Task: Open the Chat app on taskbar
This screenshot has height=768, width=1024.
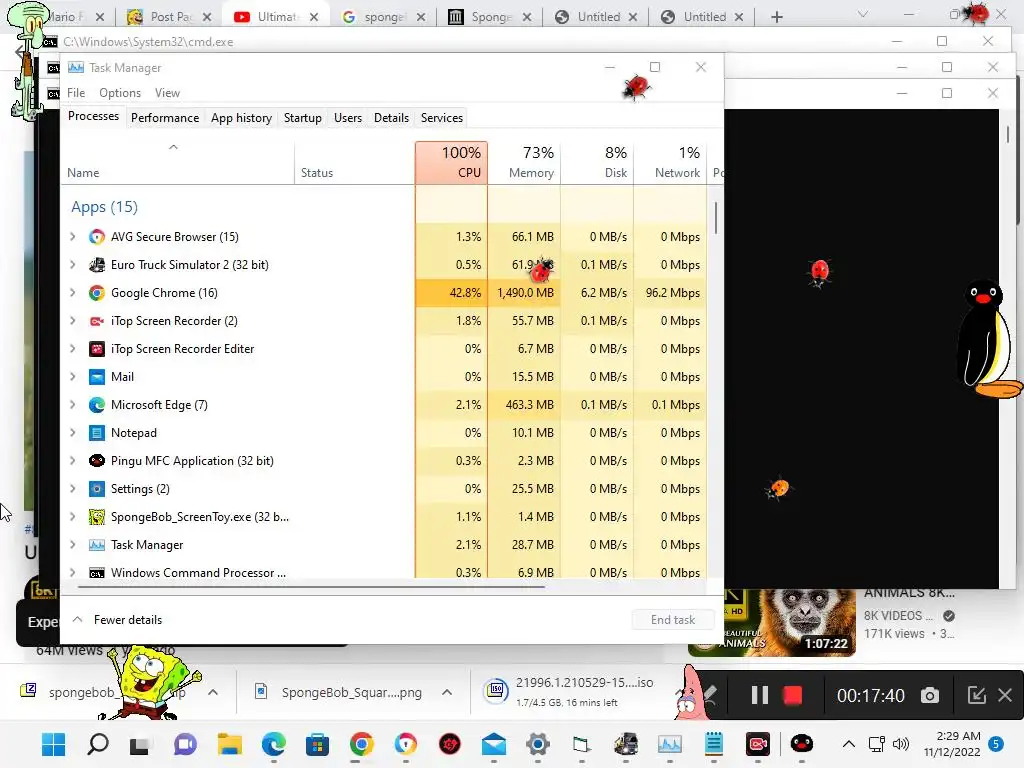Action: [185, 744]
